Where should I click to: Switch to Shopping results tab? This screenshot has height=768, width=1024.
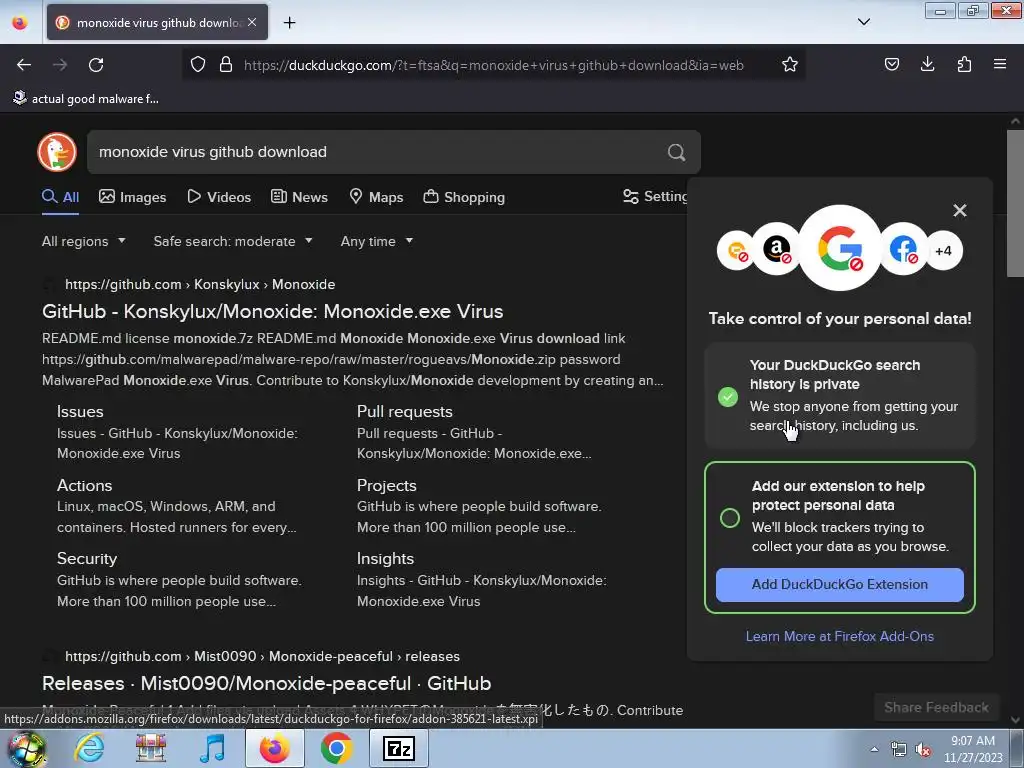(464, 197)
